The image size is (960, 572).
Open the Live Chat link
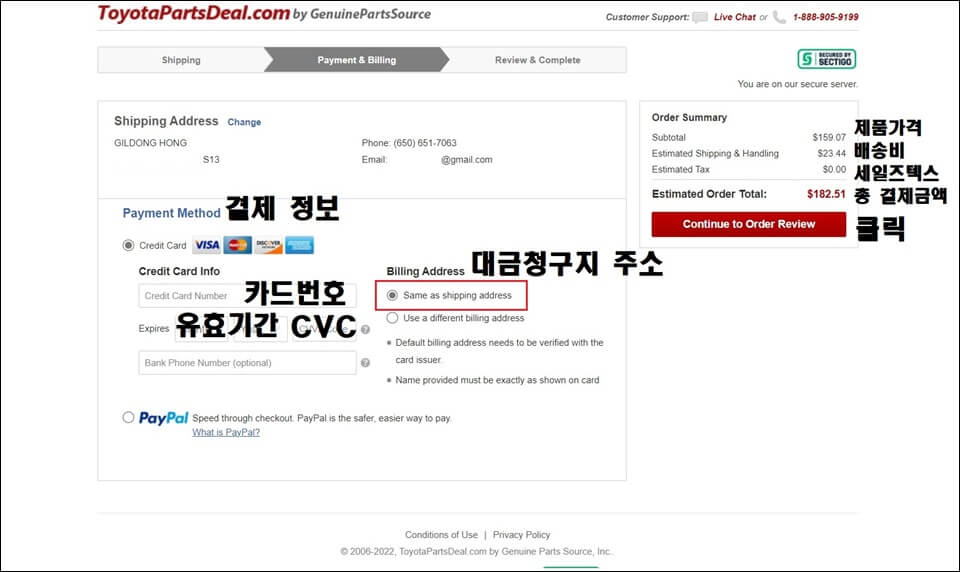pyautogui.click(x=735, y=17)
